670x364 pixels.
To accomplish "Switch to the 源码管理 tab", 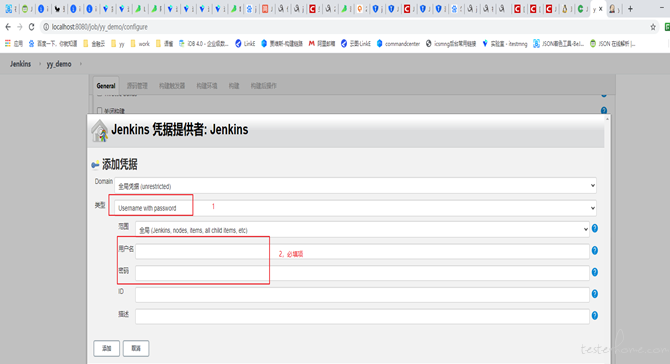I will coord(137,86).
